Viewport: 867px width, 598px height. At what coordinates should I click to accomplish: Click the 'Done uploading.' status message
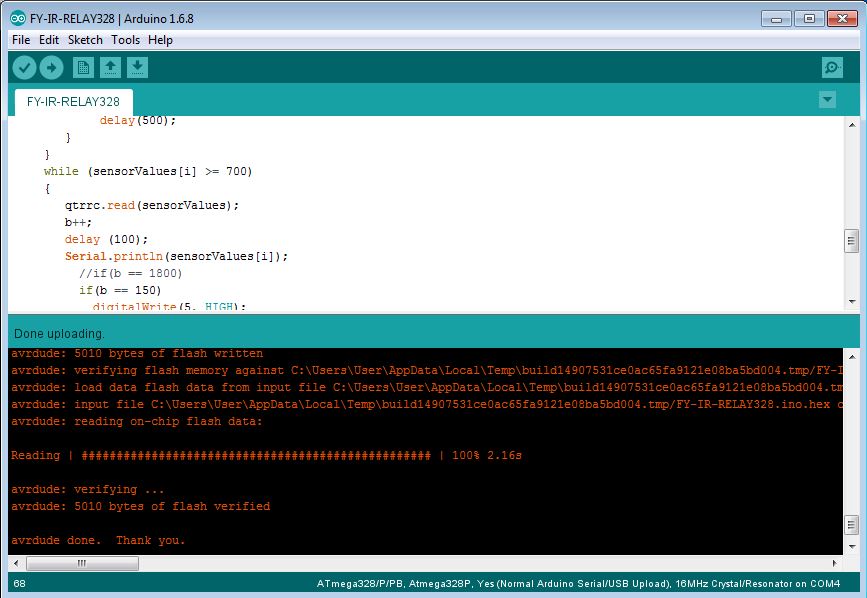click(x=59, y=334)
